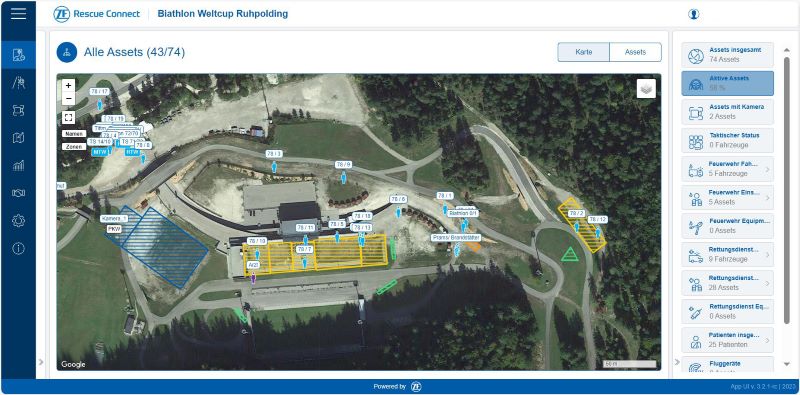The width and height of the screenshot is (800, 395).
Task: Switch to the Karte tab
Action: tap(584, 52)
